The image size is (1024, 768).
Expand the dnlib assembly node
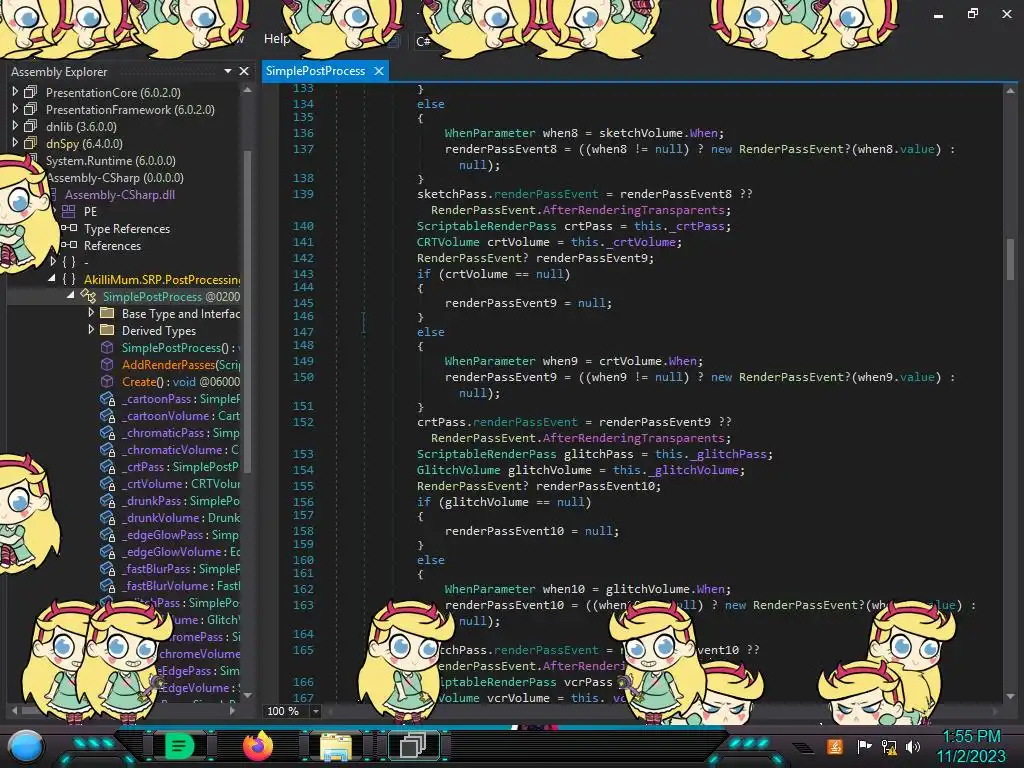15,126
